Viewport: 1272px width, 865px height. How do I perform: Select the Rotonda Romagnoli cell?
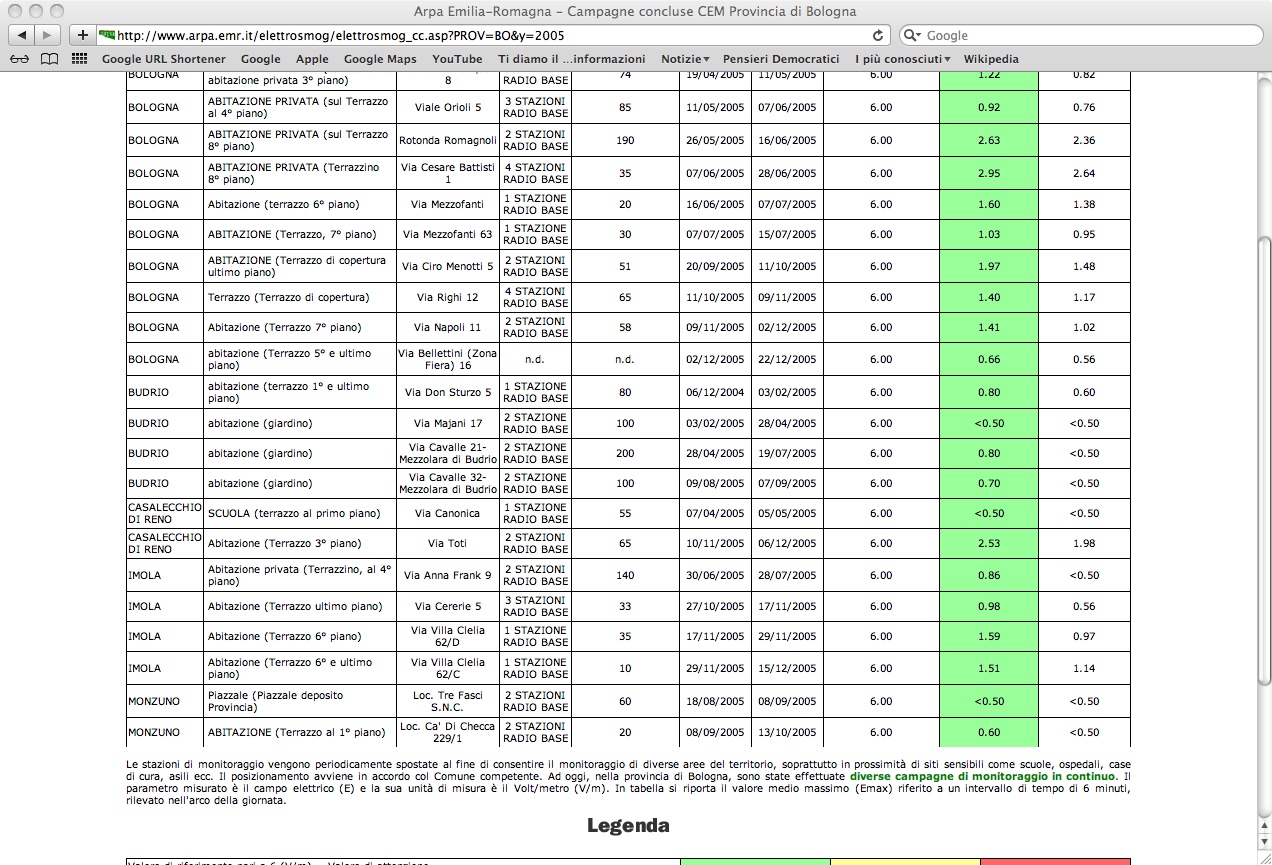point(448,140)
